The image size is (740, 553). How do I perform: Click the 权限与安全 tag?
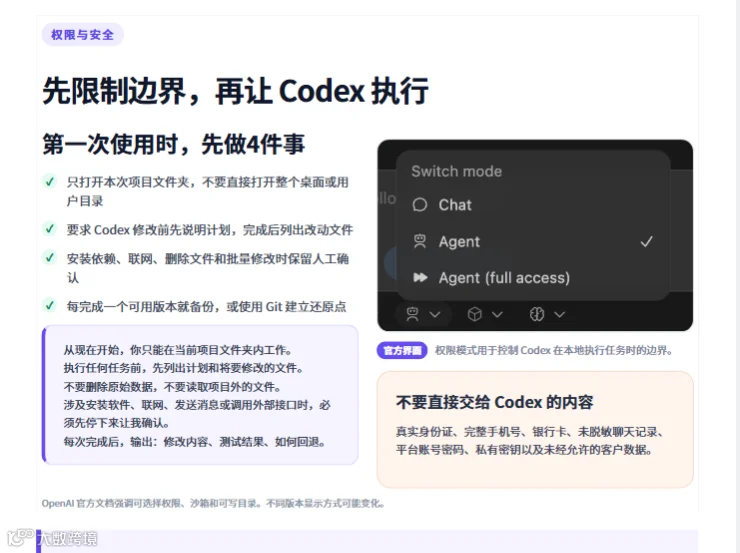click(83, 34)
